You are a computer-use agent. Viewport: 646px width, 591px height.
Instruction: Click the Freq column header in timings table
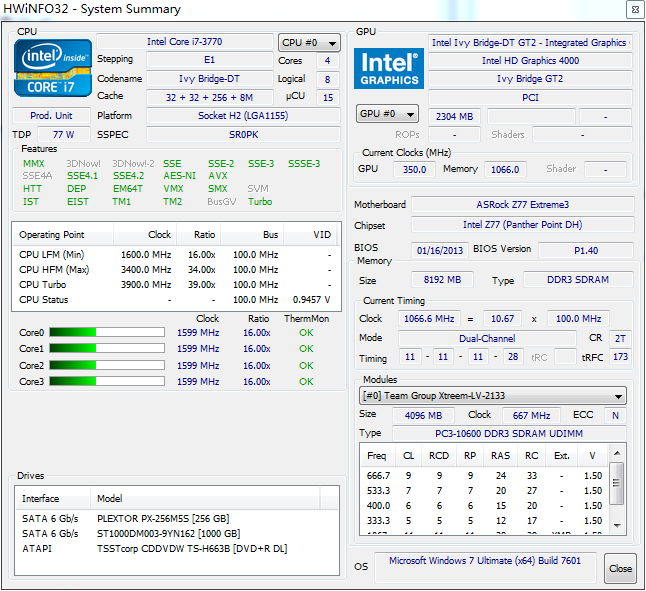click(x=377, y=456)
